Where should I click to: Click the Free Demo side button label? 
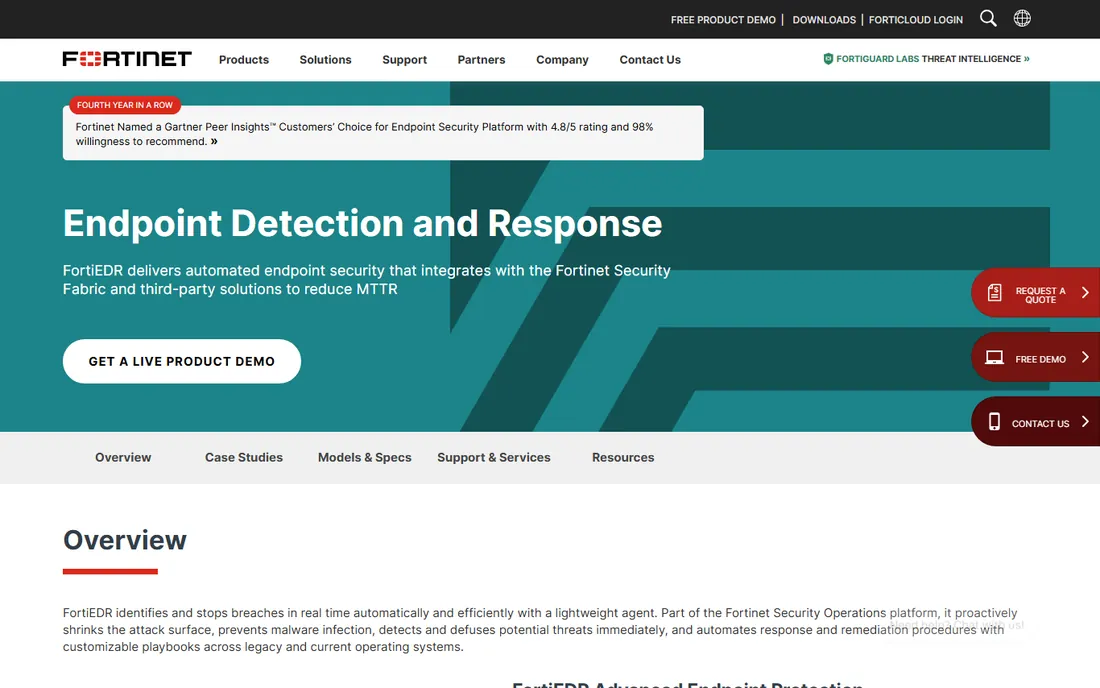click(1040, 359)
